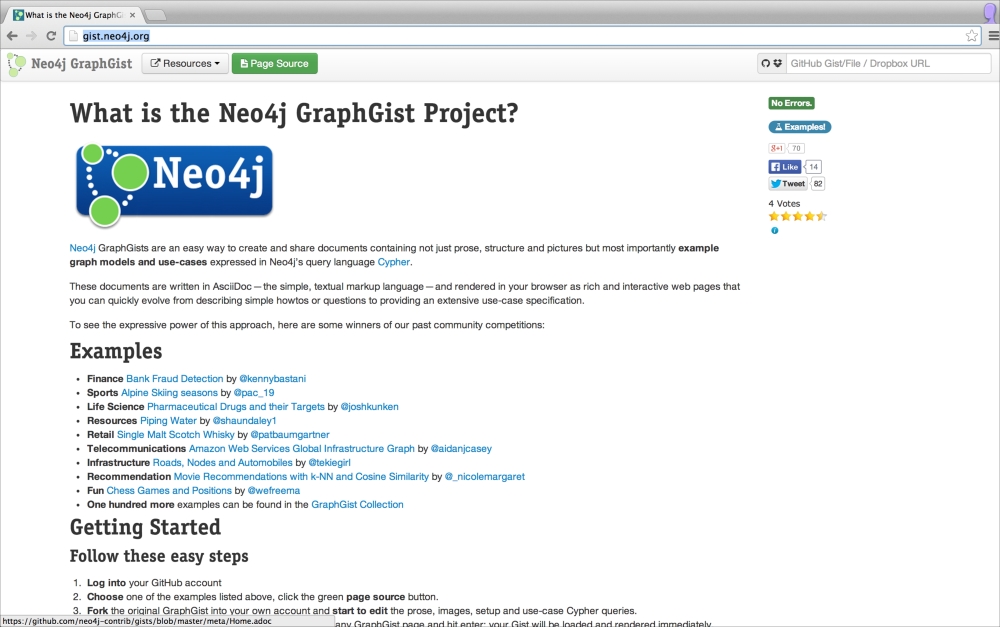The width and height of the screenshot is (1000, 627).
Task: Click the 'Follow these easy steps' subheading
Action: 159,556
